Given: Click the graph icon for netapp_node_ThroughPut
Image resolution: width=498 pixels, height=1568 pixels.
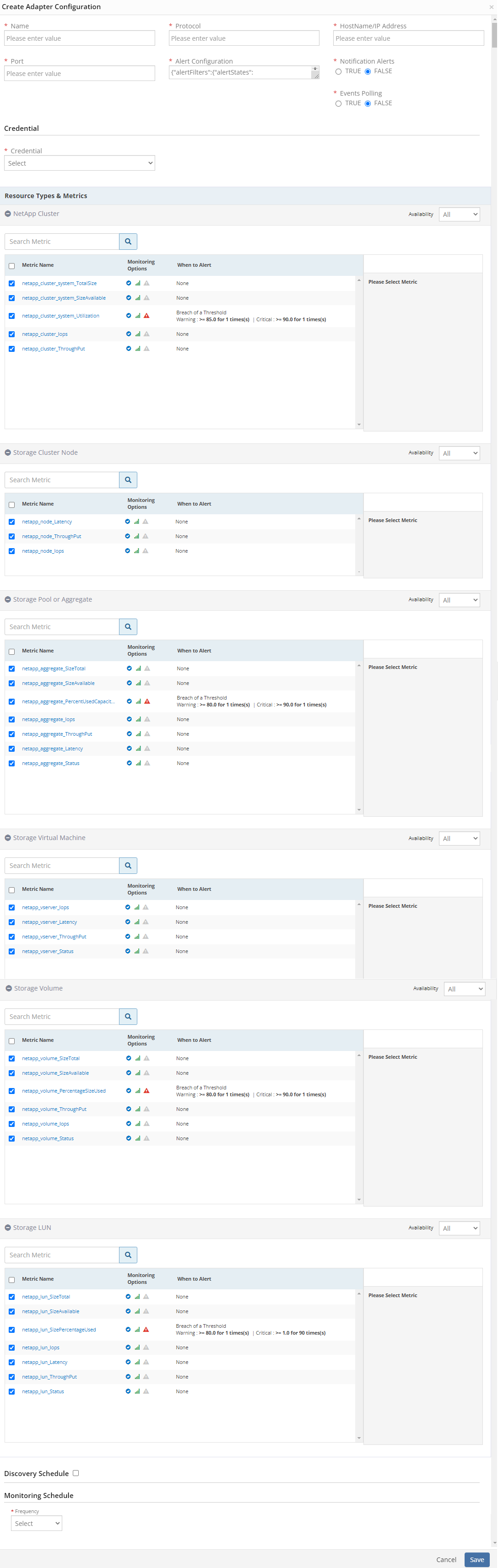Looking at the screenshot, I should (136, 536).
